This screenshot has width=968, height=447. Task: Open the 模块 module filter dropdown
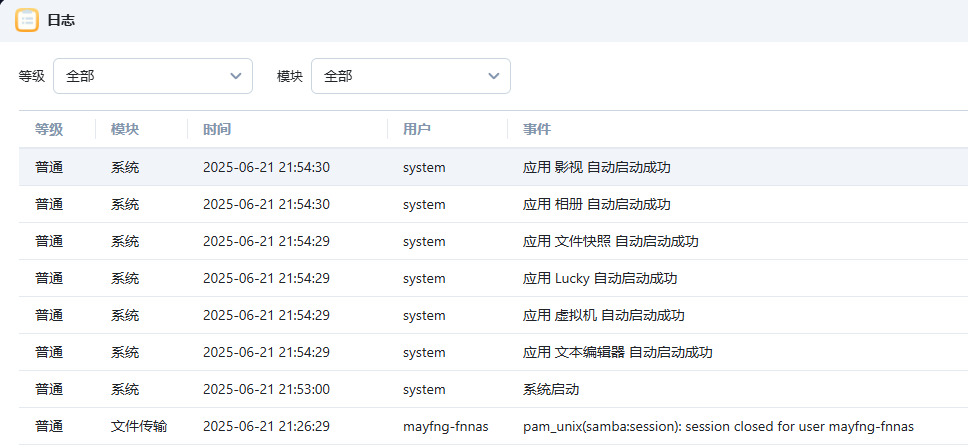[x=411, y=76]
